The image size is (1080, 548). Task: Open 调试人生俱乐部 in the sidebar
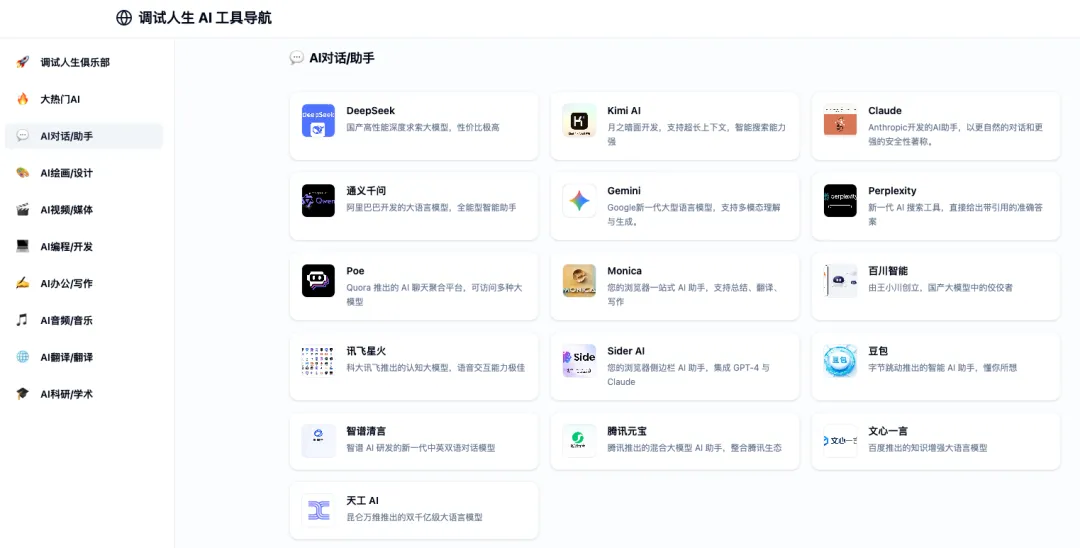84,62
